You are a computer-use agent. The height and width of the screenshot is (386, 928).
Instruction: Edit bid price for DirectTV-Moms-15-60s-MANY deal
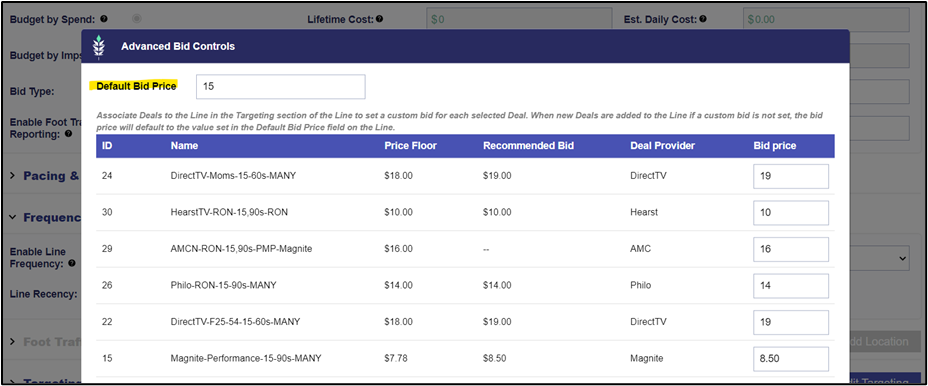coord(791,176)
